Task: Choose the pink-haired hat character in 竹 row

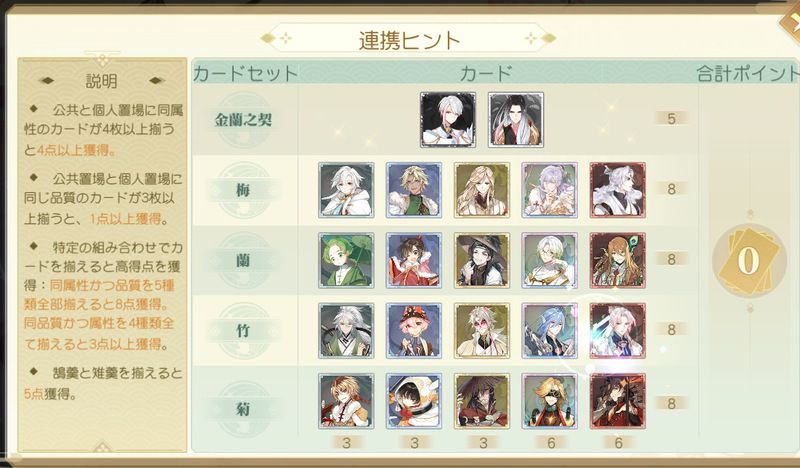Action: [x=414, y=331]
